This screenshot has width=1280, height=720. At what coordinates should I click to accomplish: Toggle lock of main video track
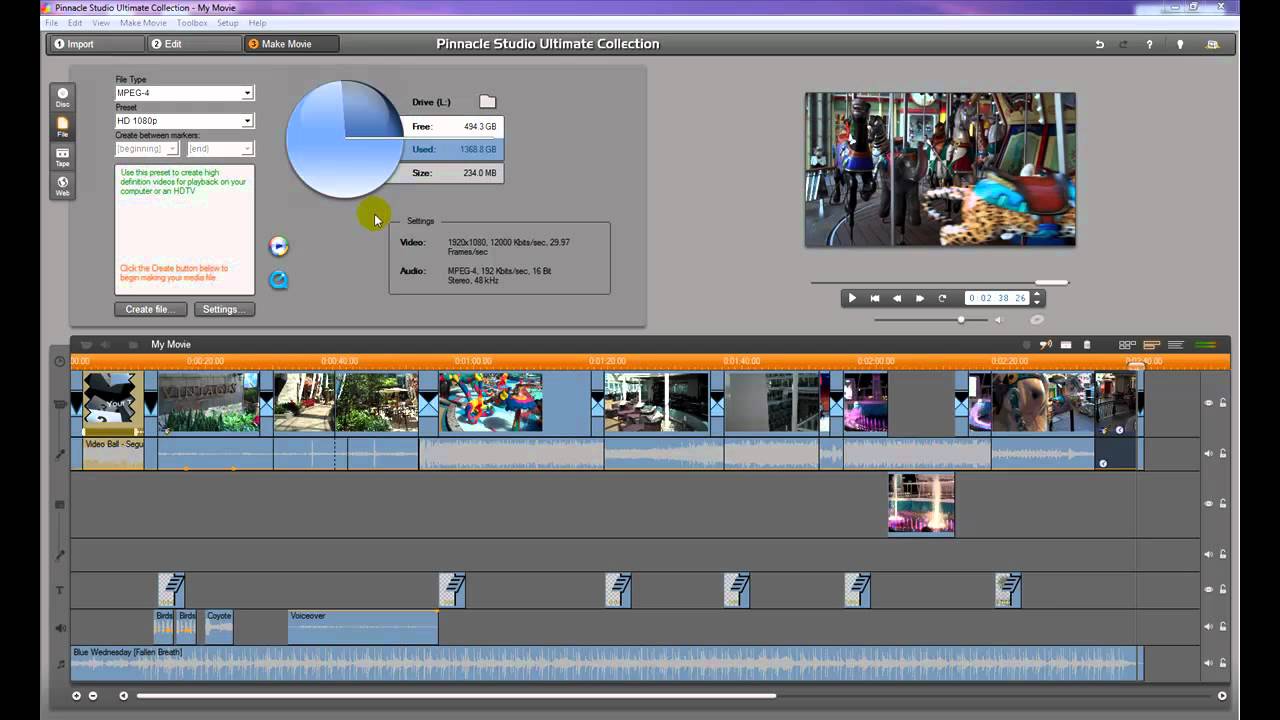[x=1222, y=403]
